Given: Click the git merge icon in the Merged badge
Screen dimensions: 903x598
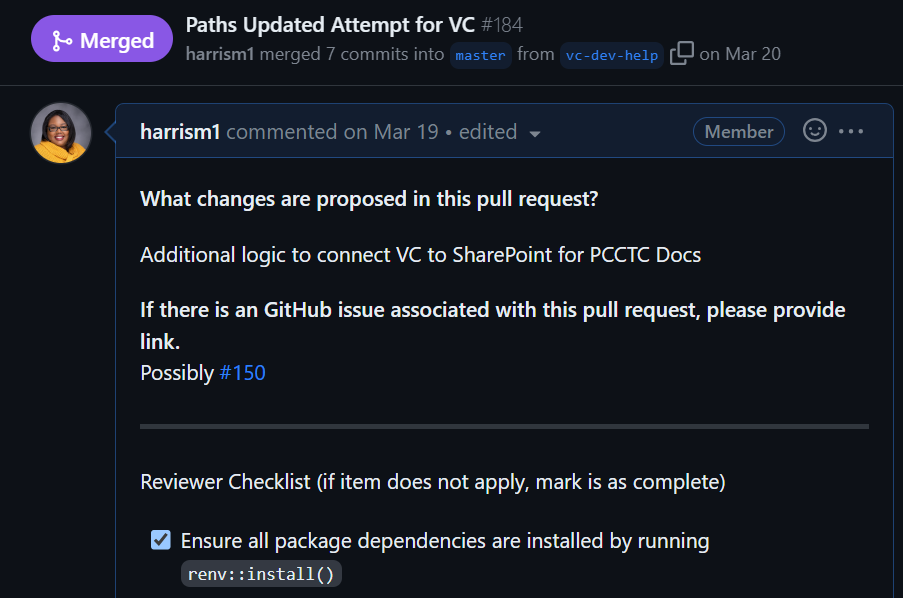Looking at the screenshot, I should pyautogui.click(x=60, y=40).
